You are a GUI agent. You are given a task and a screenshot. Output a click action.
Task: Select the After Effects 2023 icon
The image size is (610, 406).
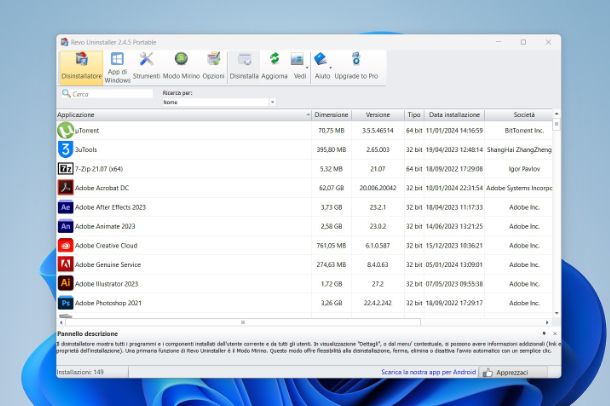pyautogui.click(x=65, y=207)
